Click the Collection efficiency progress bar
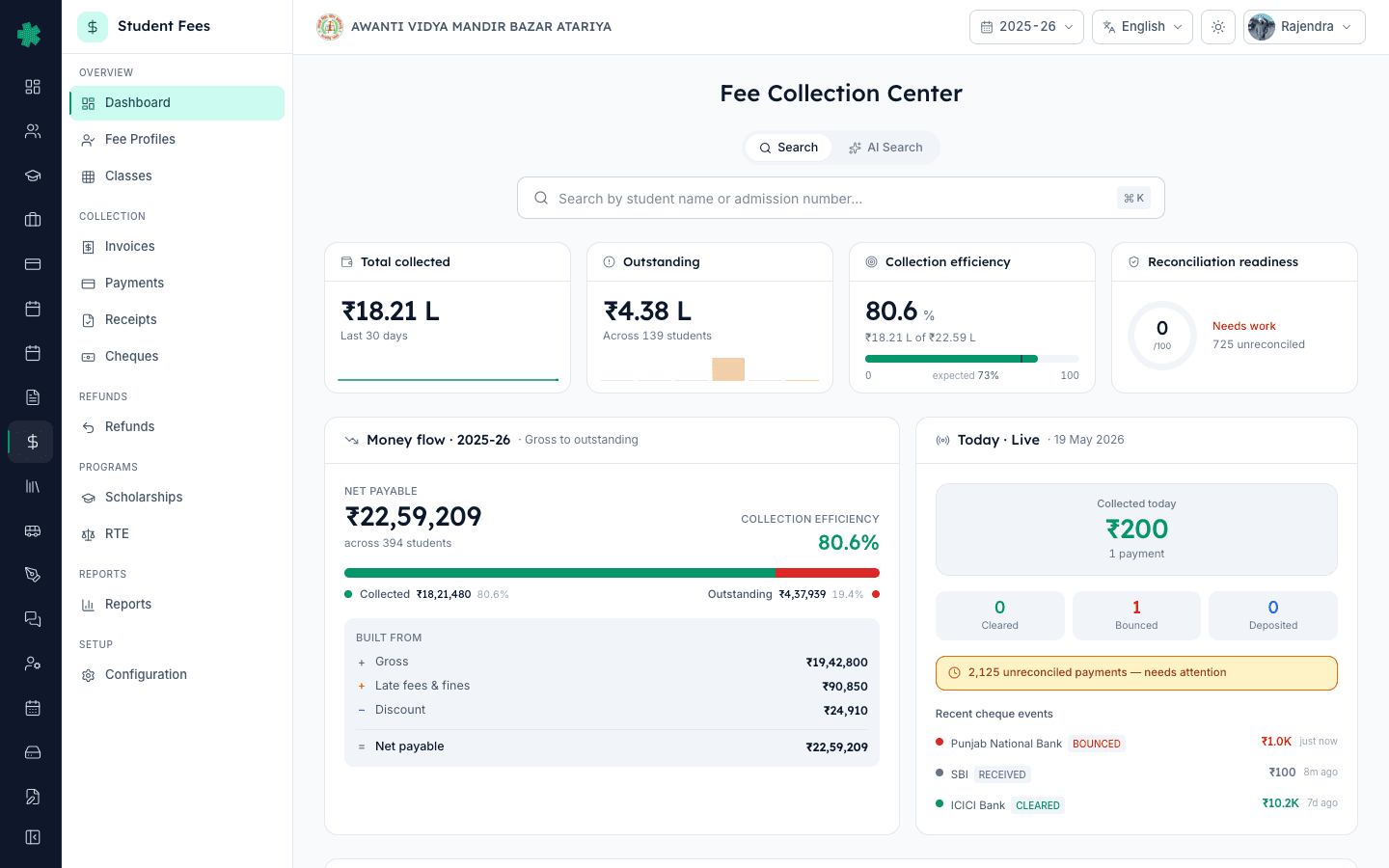 [972, 359]
